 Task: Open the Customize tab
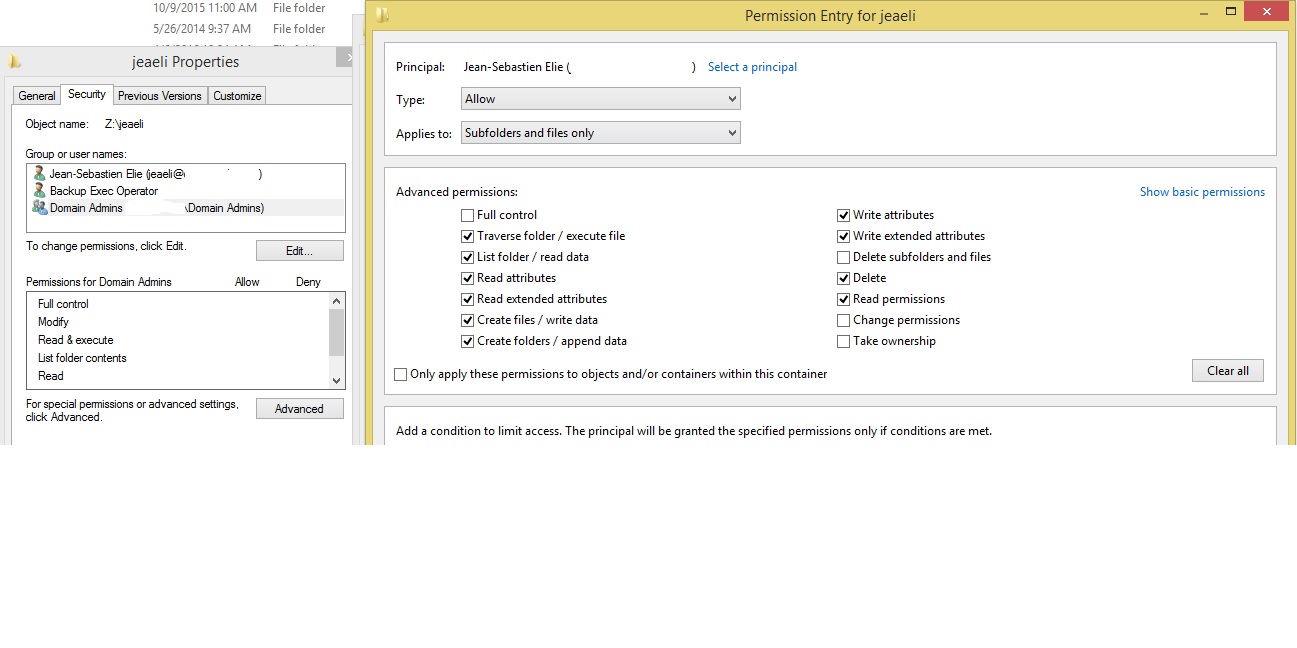(236, 95)
